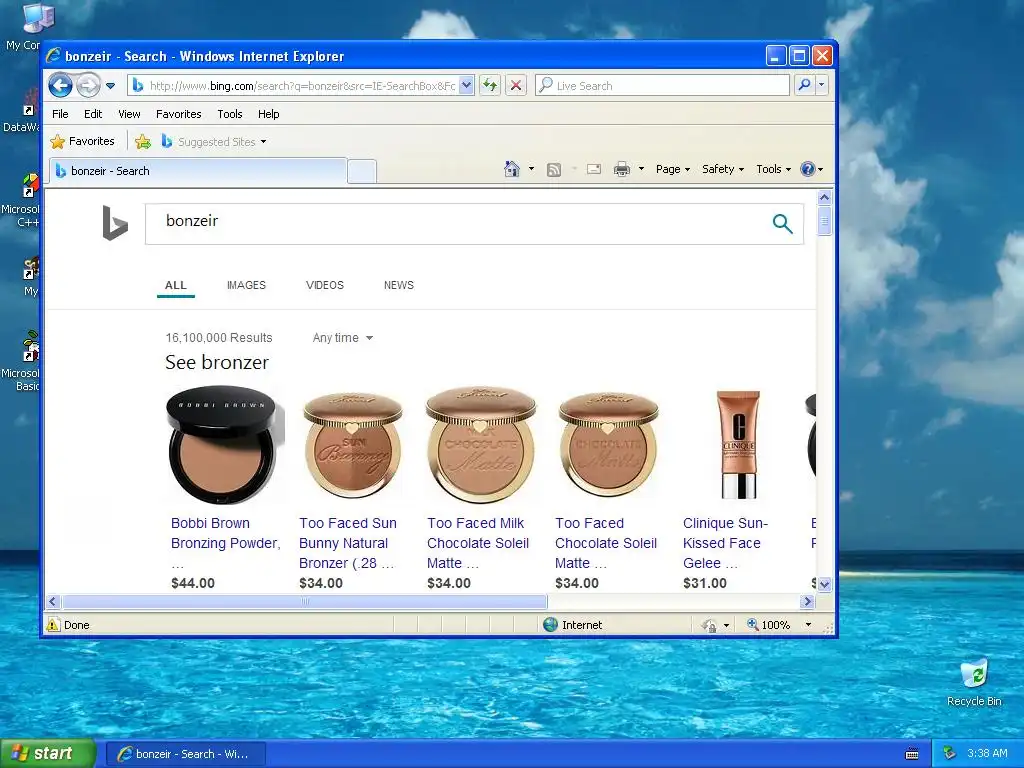Screen dimensions: 1024x768
Task: Open the Safety command bar menu
Action: [723, 169]
